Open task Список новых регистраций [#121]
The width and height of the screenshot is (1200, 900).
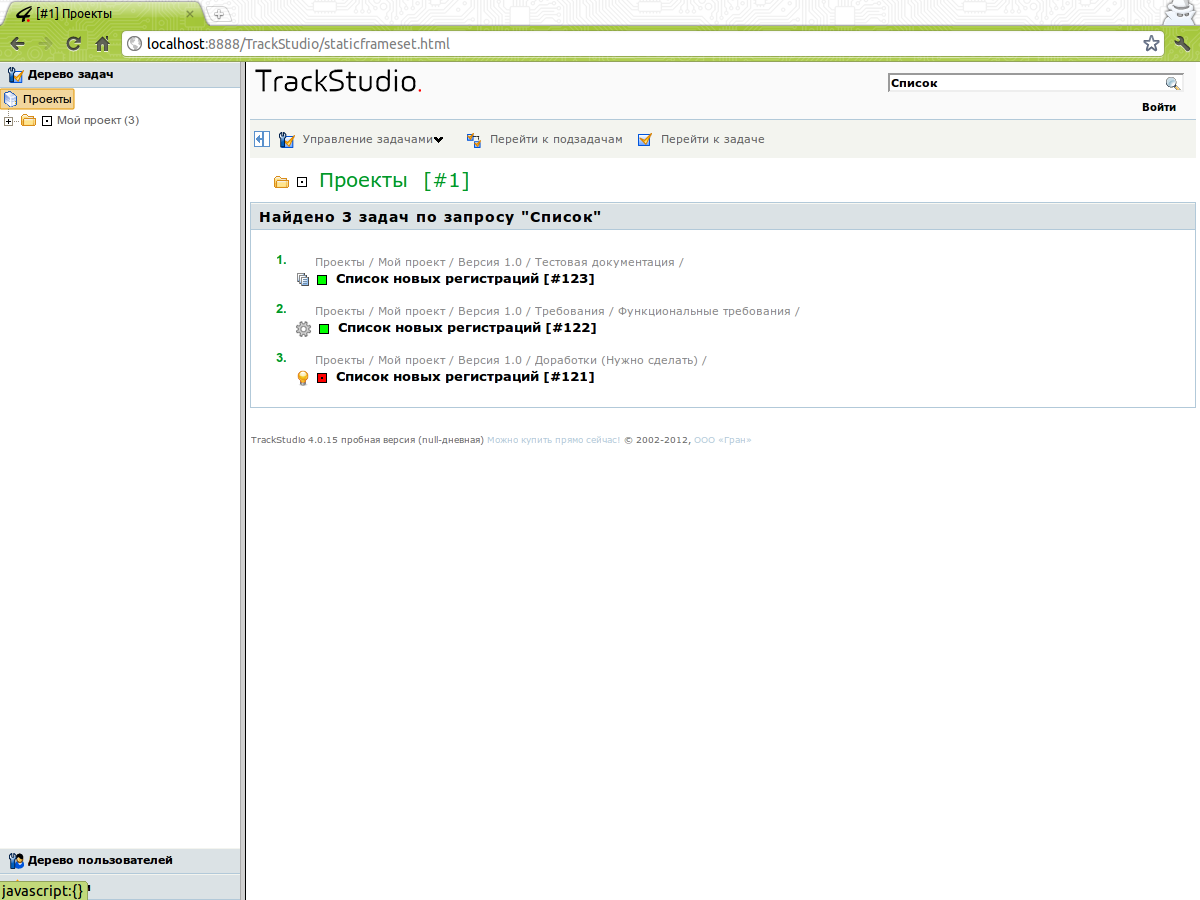tap(465, 377)
